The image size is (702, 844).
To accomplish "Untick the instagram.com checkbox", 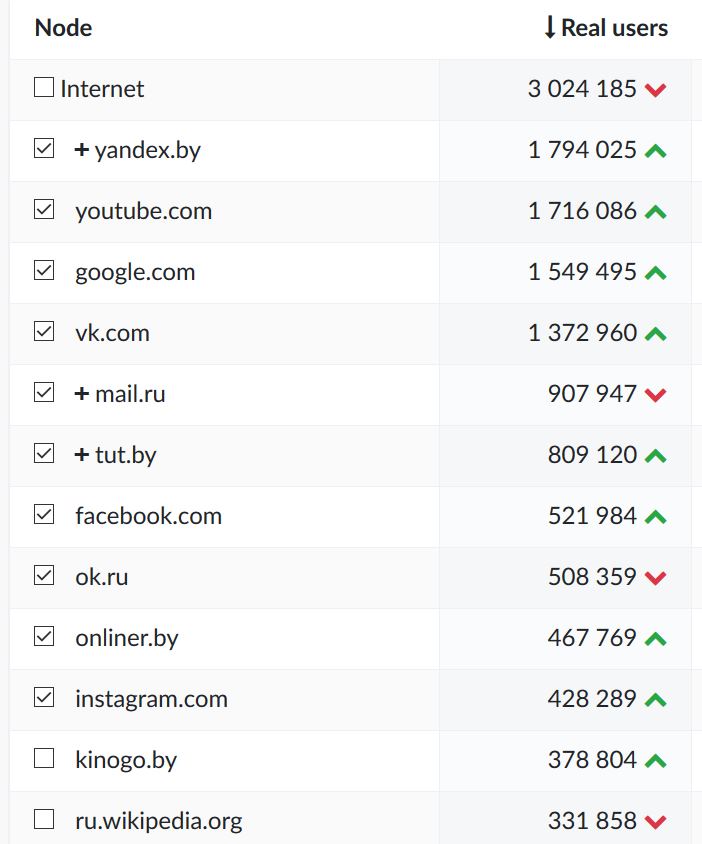I will (44, 698).
